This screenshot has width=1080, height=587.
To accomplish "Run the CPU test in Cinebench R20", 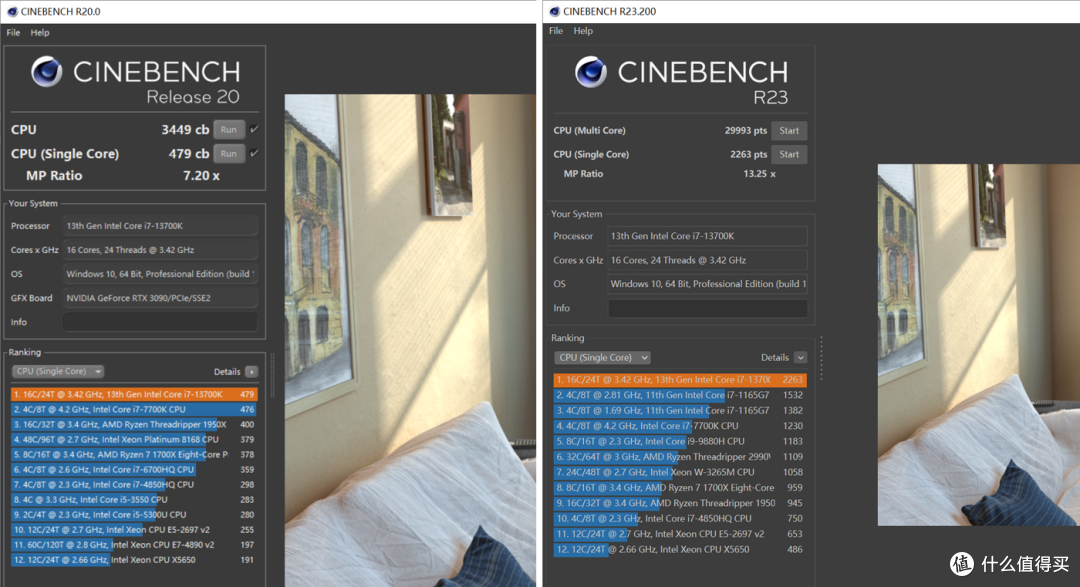I will point(229,130).
